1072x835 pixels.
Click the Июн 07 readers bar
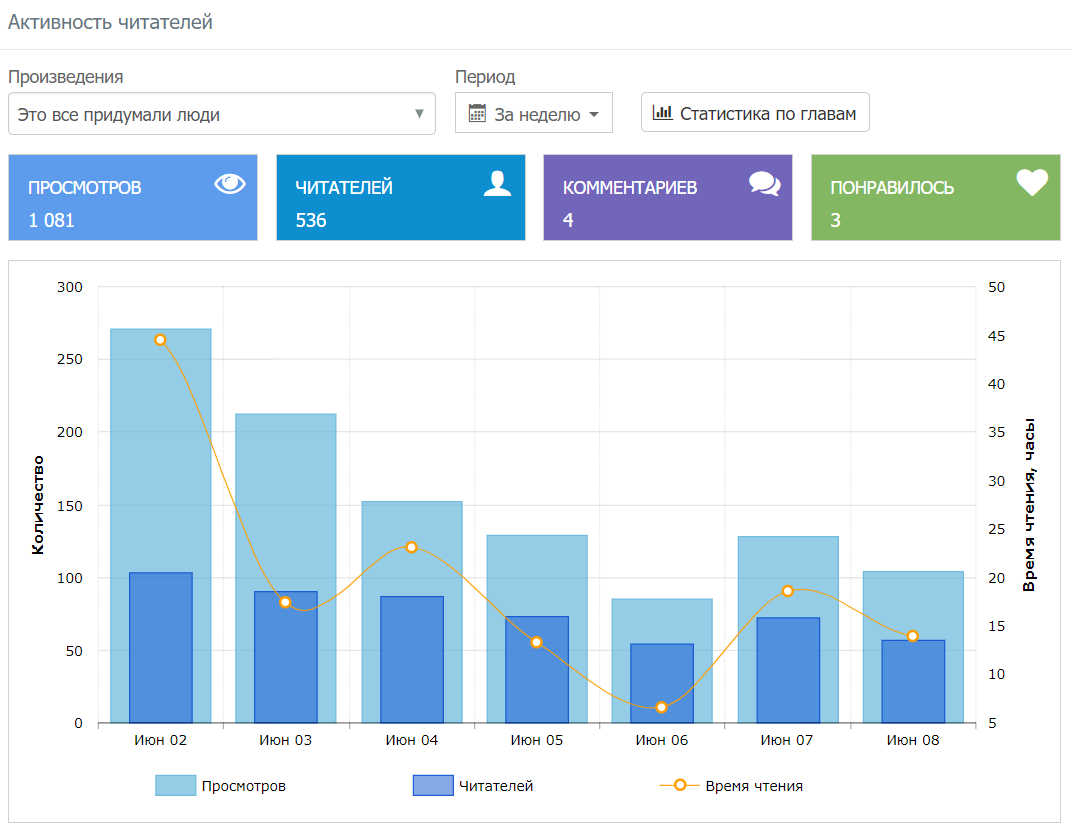click(788, 670)
